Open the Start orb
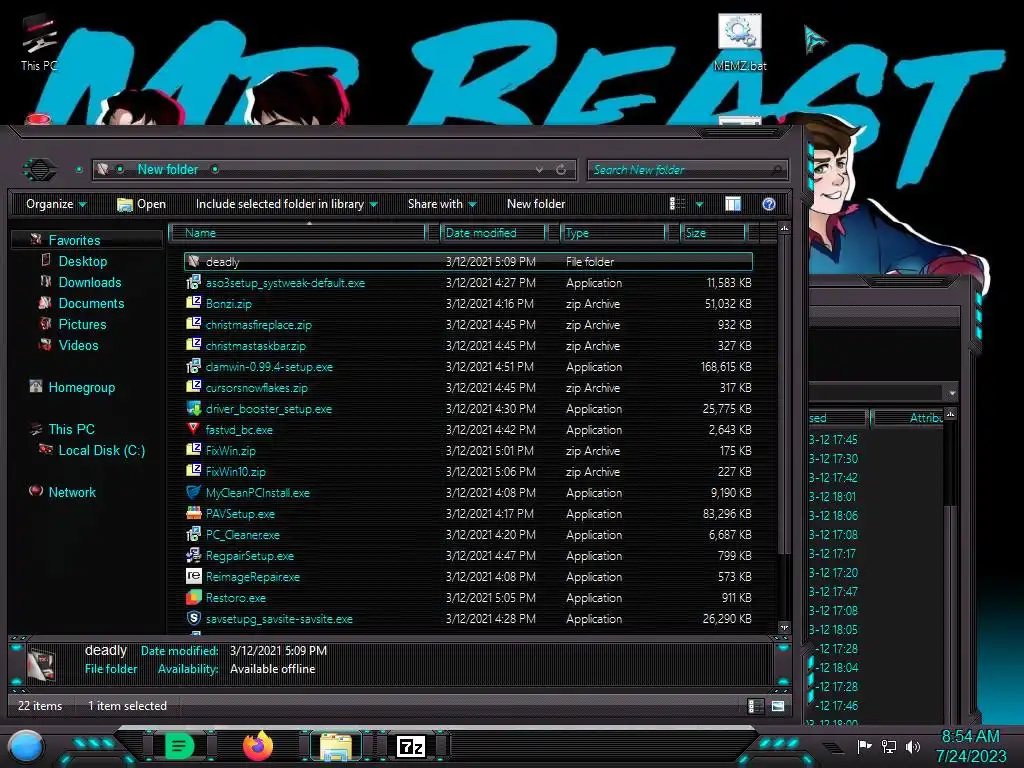Image resolution: width=1024 pixels, height=768 pixels. point(26,746)
